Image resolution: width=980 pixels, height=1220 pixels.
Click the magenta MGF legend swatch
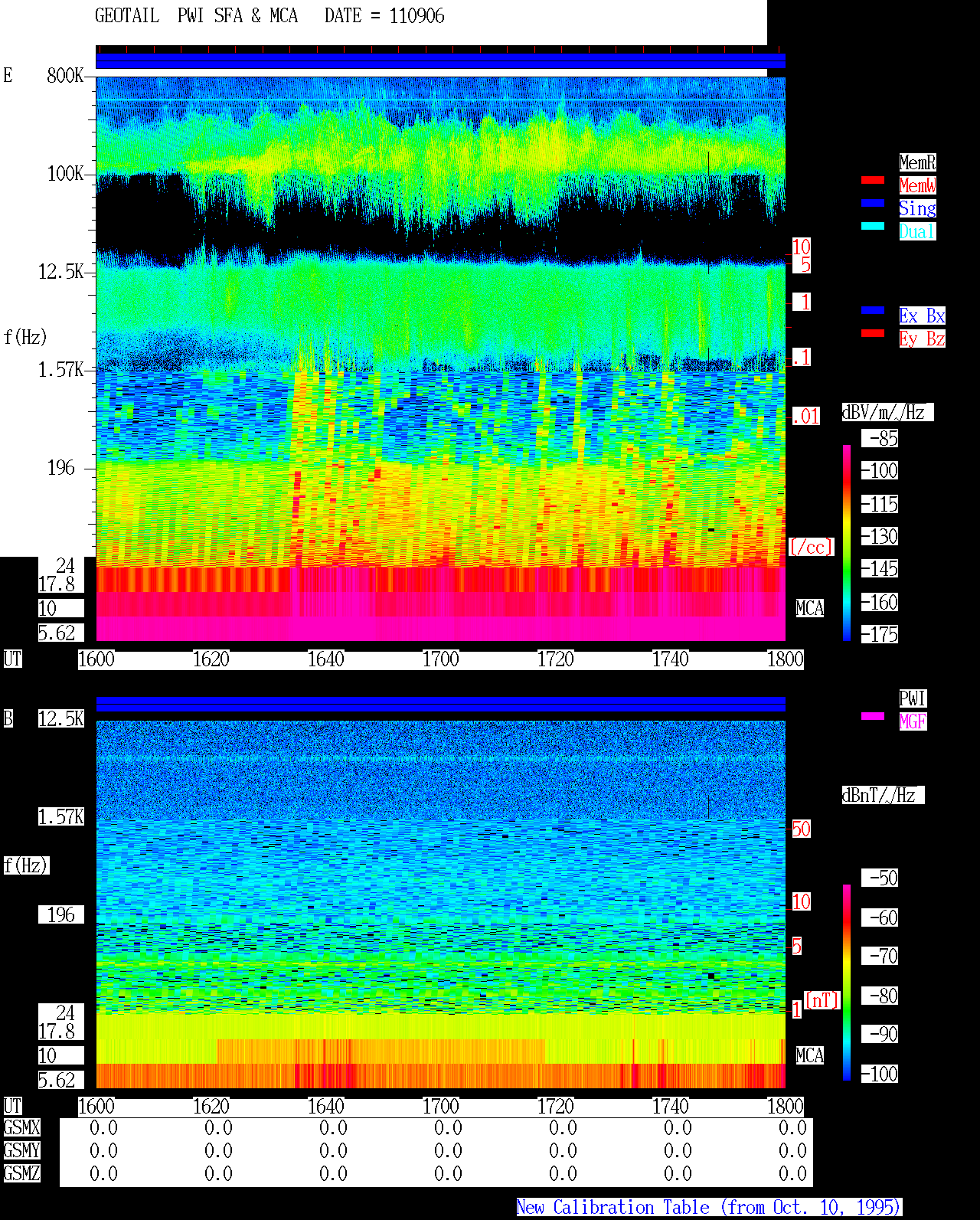873,716
